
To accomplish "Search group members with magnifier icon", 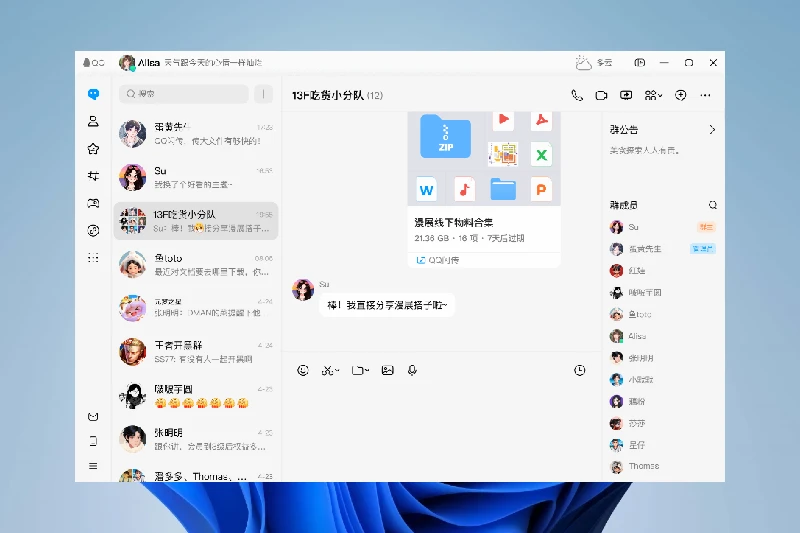I will pyautogui.click(x=713, y=205).
